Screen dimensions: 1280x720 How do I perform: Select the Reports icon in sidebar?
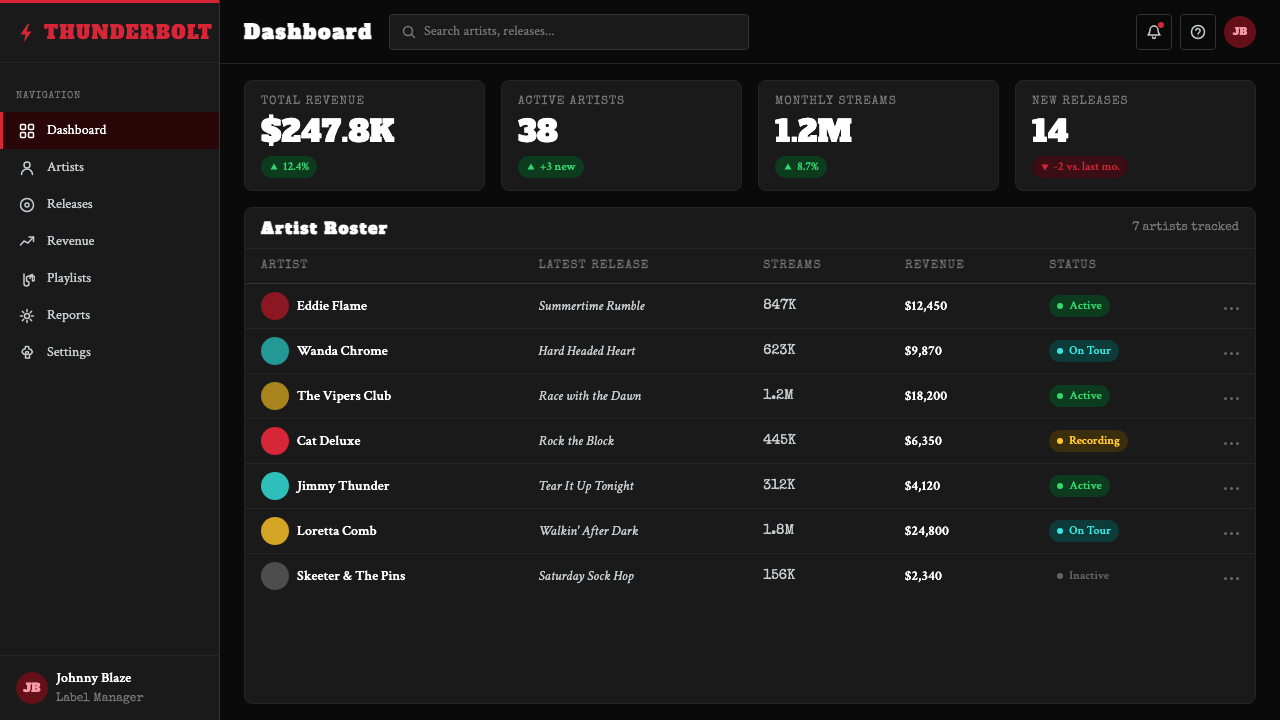pyautogui.click(x=27, y=315)
